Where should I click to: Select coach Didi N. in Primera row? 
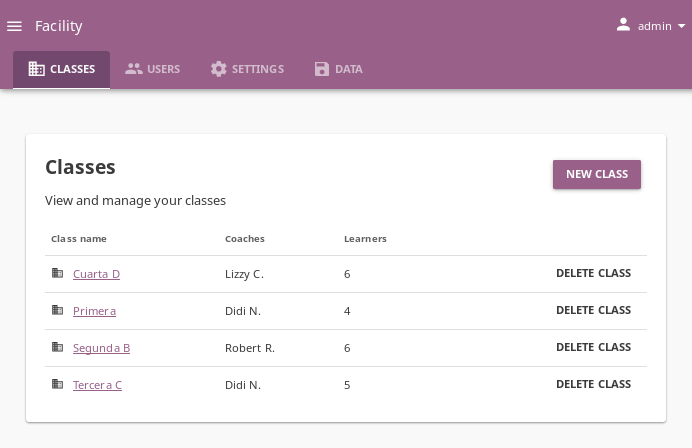(243, 311)
